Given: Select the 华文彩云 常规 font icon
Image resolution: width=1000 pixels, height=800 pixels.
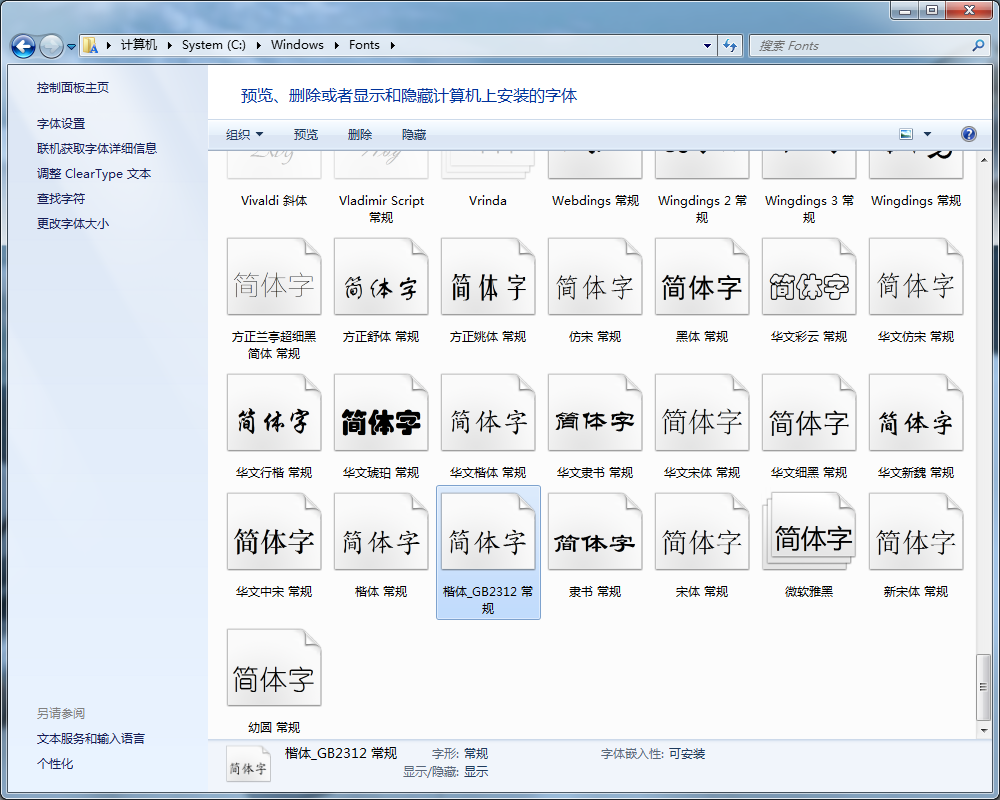Looking at the screenshot, I should tap(809, 277).
